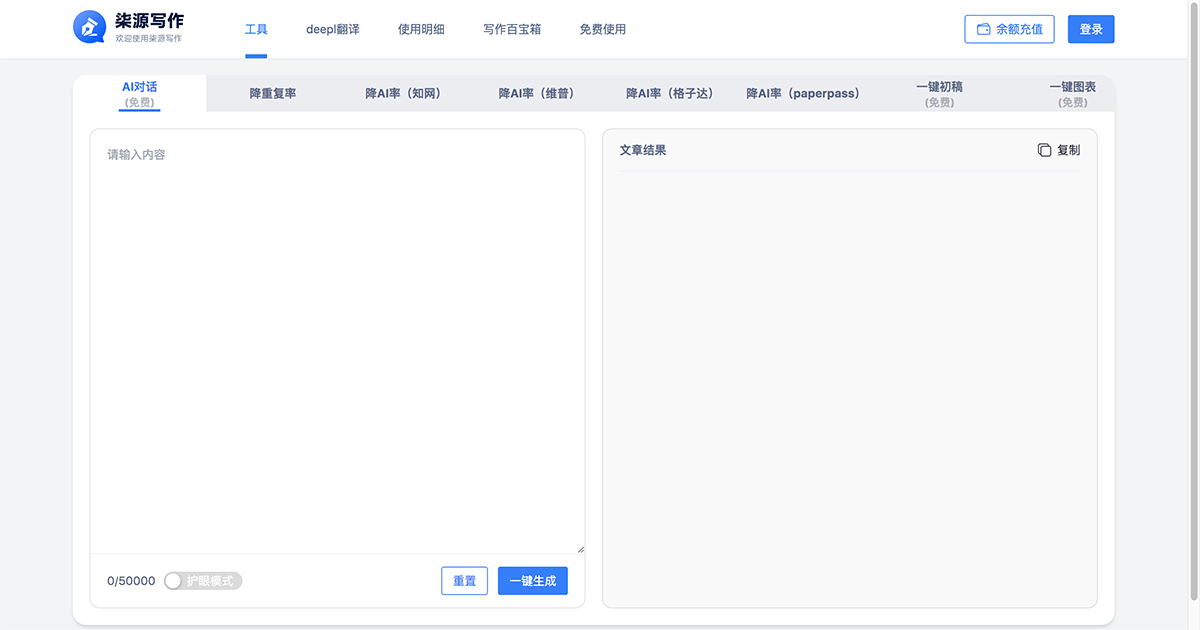The height and width of the screenshot is (630, 1200).
Task: Open 写作百宝箱 from the top navigation
Action: click(512, 29)
